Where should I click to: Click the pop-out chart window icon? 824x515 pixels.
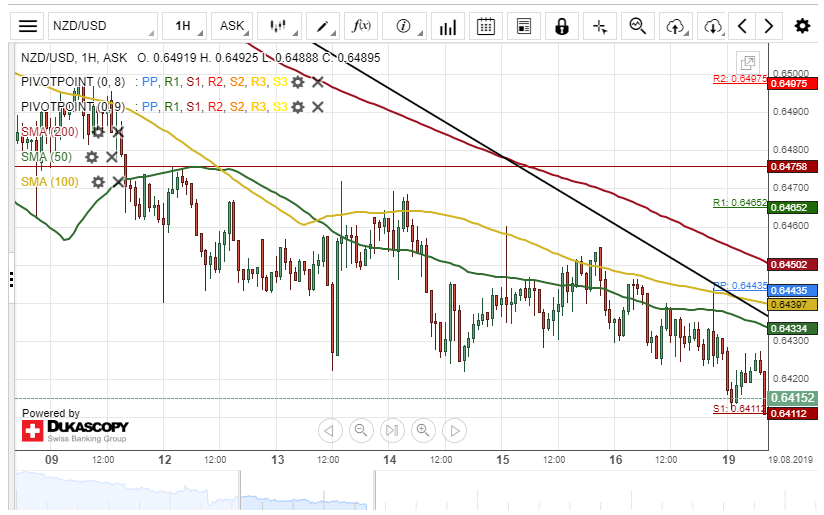[x=746, y=62]
